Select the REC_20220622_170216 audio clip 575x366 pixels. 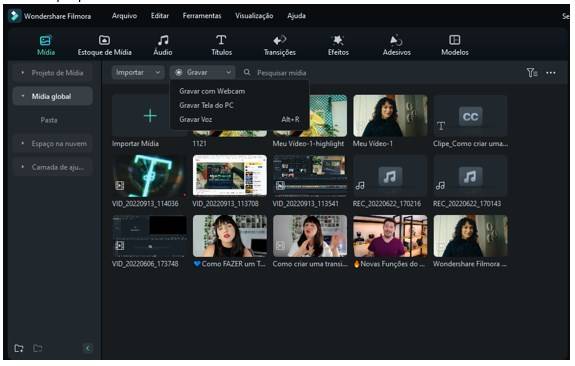click(x=390, y=176)
